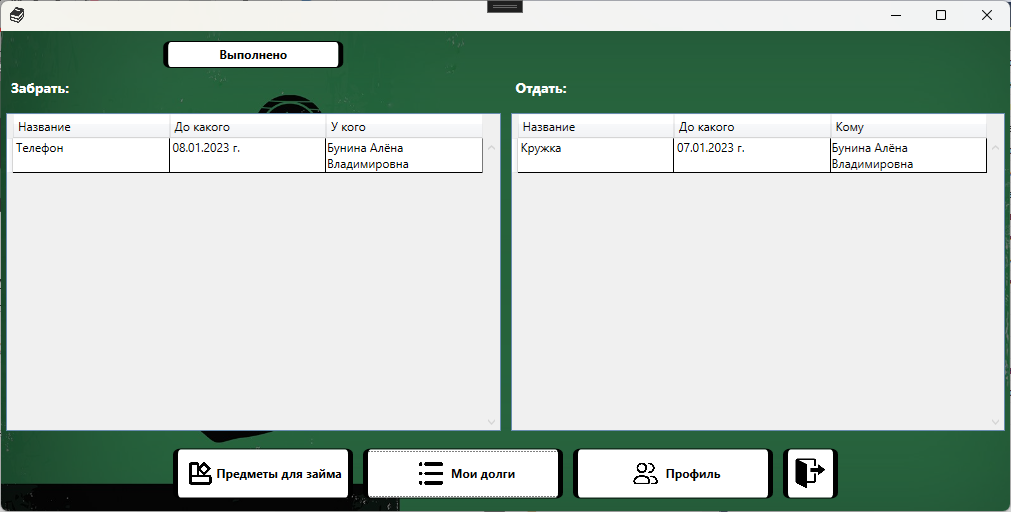
Task: Click scroll-up arrow of Забрать list
Action: [x=491, y=148]
